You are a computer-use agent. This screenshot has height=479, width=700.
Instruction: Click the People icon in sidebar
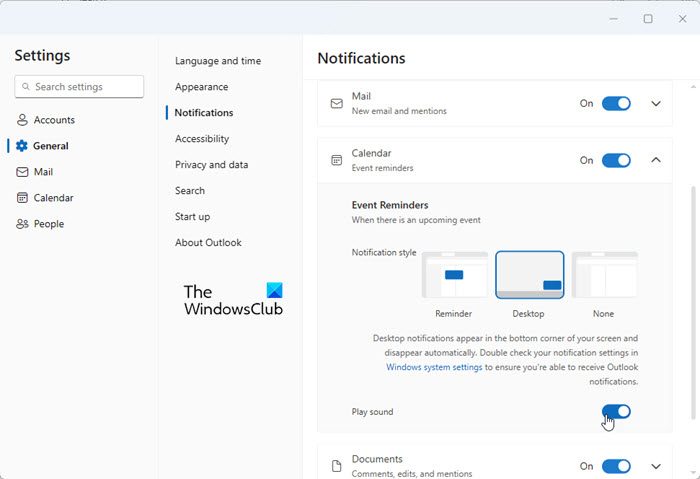(22, 224)
